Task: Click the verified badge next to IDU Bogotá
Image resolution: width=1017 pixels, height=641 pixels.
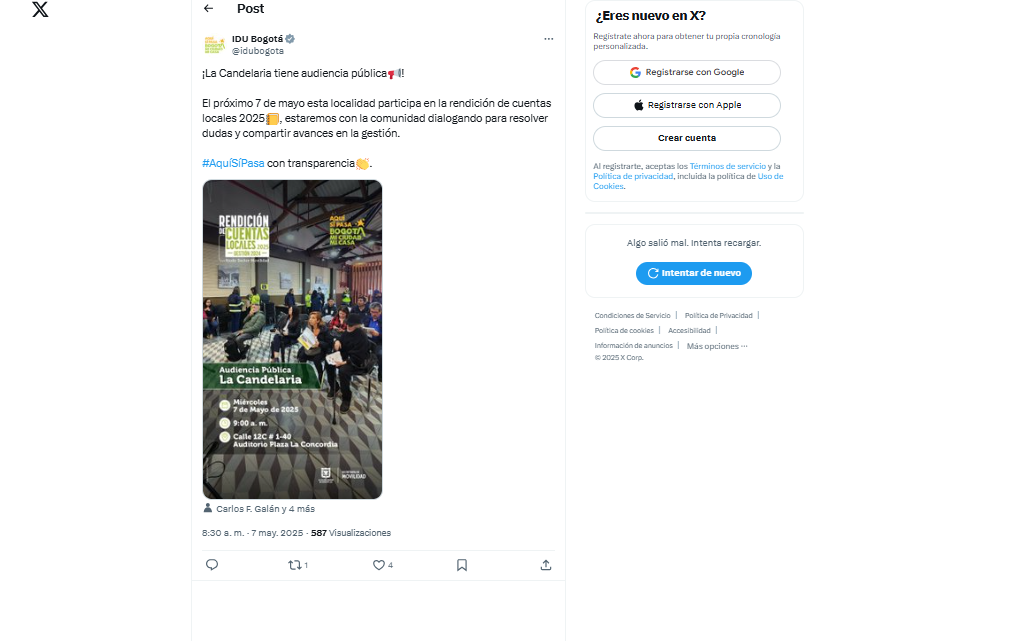Action: [x=290, y=39]
